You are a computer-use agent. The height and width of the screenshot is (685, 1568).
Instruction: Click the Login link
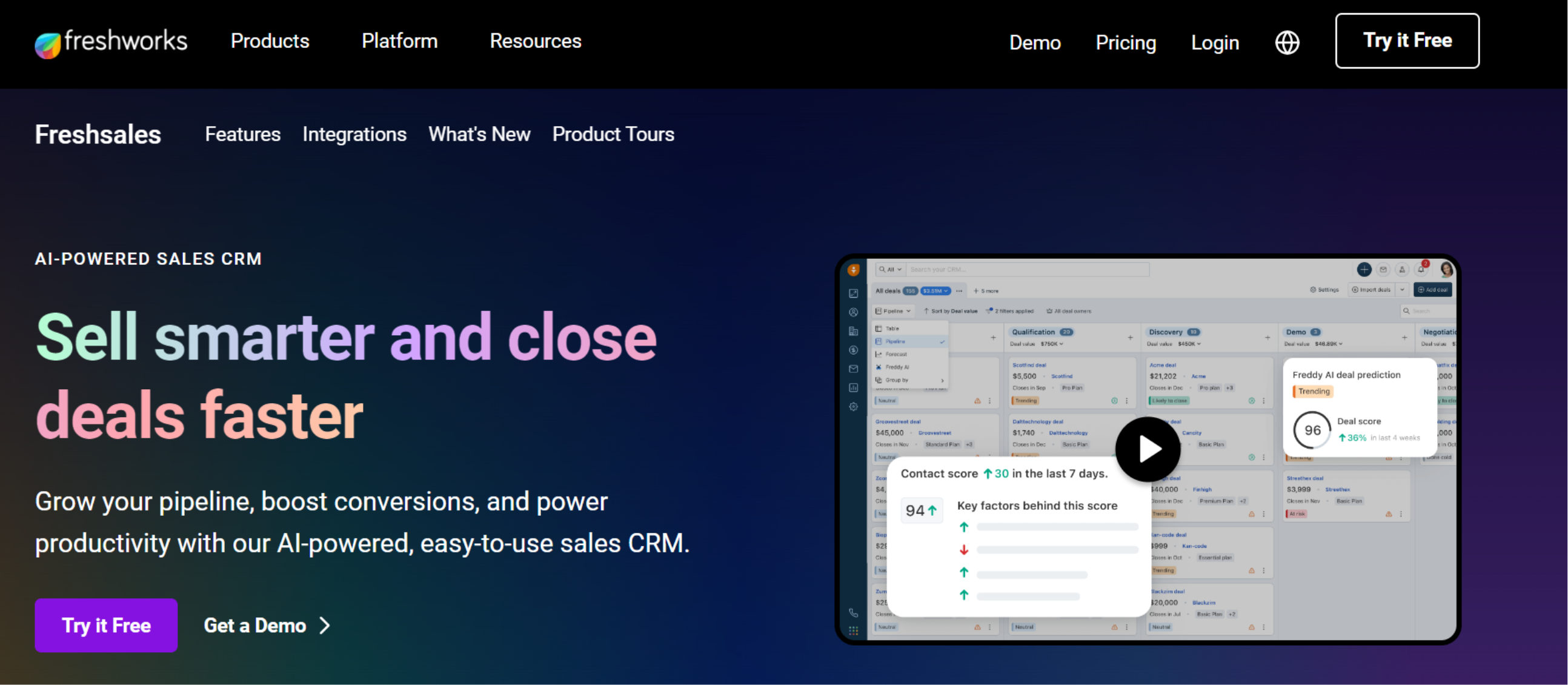[1214, 42]
